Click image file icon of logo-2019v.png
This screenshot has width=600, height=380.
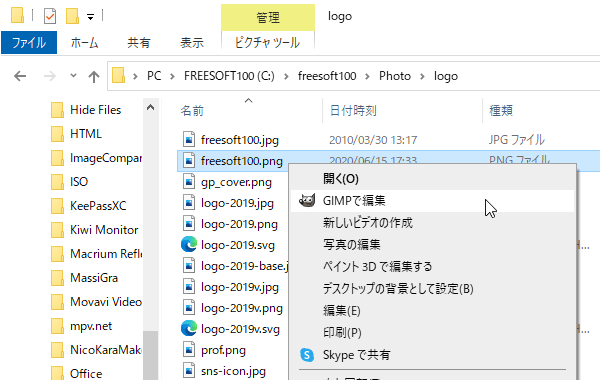(x=189, y=308)
